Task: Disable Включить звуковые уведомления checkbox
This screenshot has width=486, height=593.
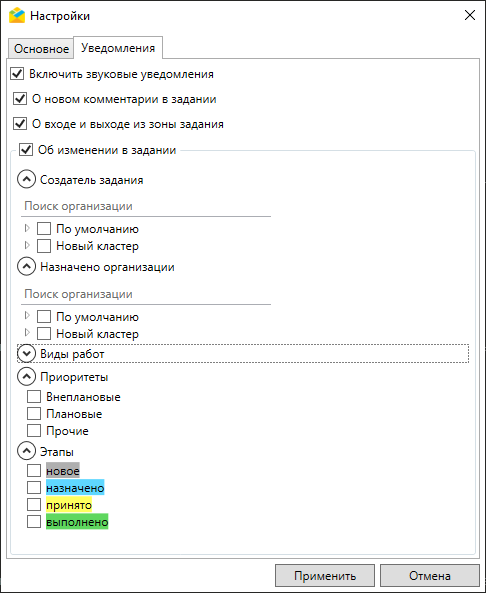Action: [x=17, y=74]
